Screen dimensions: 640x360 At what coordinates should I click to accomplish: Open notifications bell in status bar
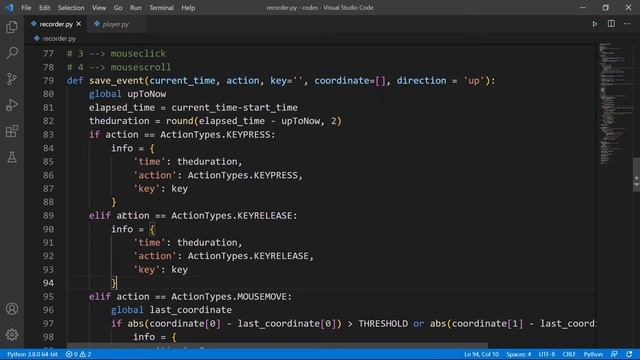pos(629,354)
